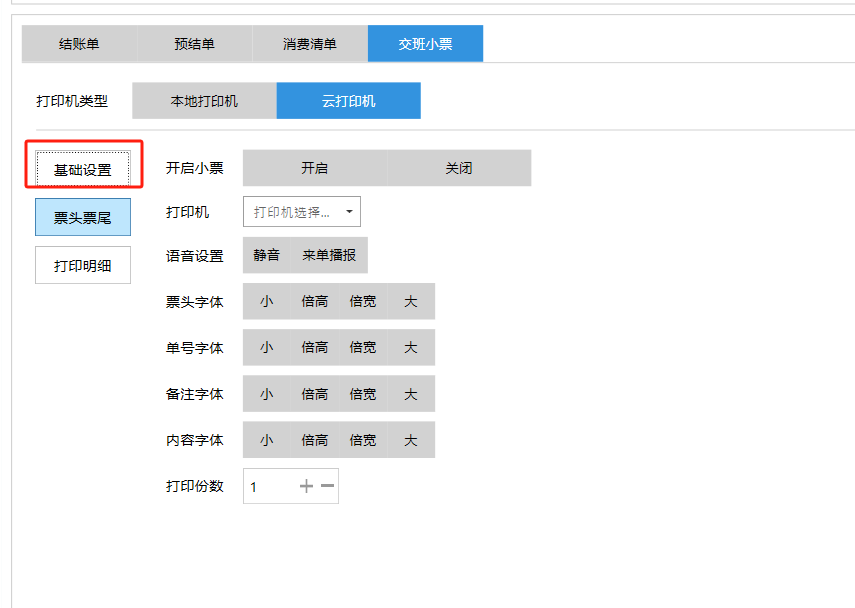Set 单号字体 size to 大
Image resolution: width=855 pixels, height=608 pixels.
(410, 347)
